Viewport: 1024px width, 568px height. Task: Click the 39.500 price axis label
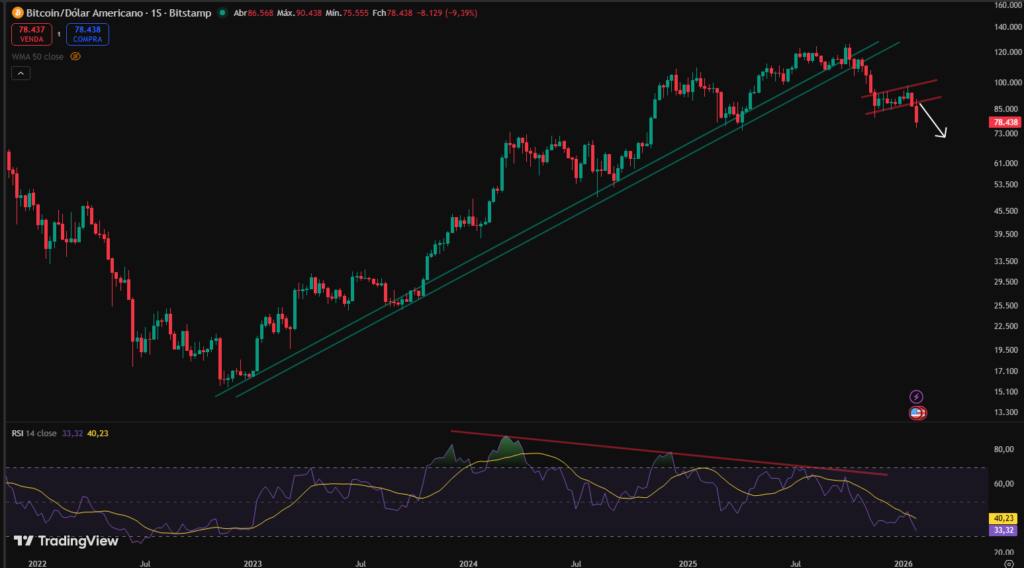click(1006, 234)
